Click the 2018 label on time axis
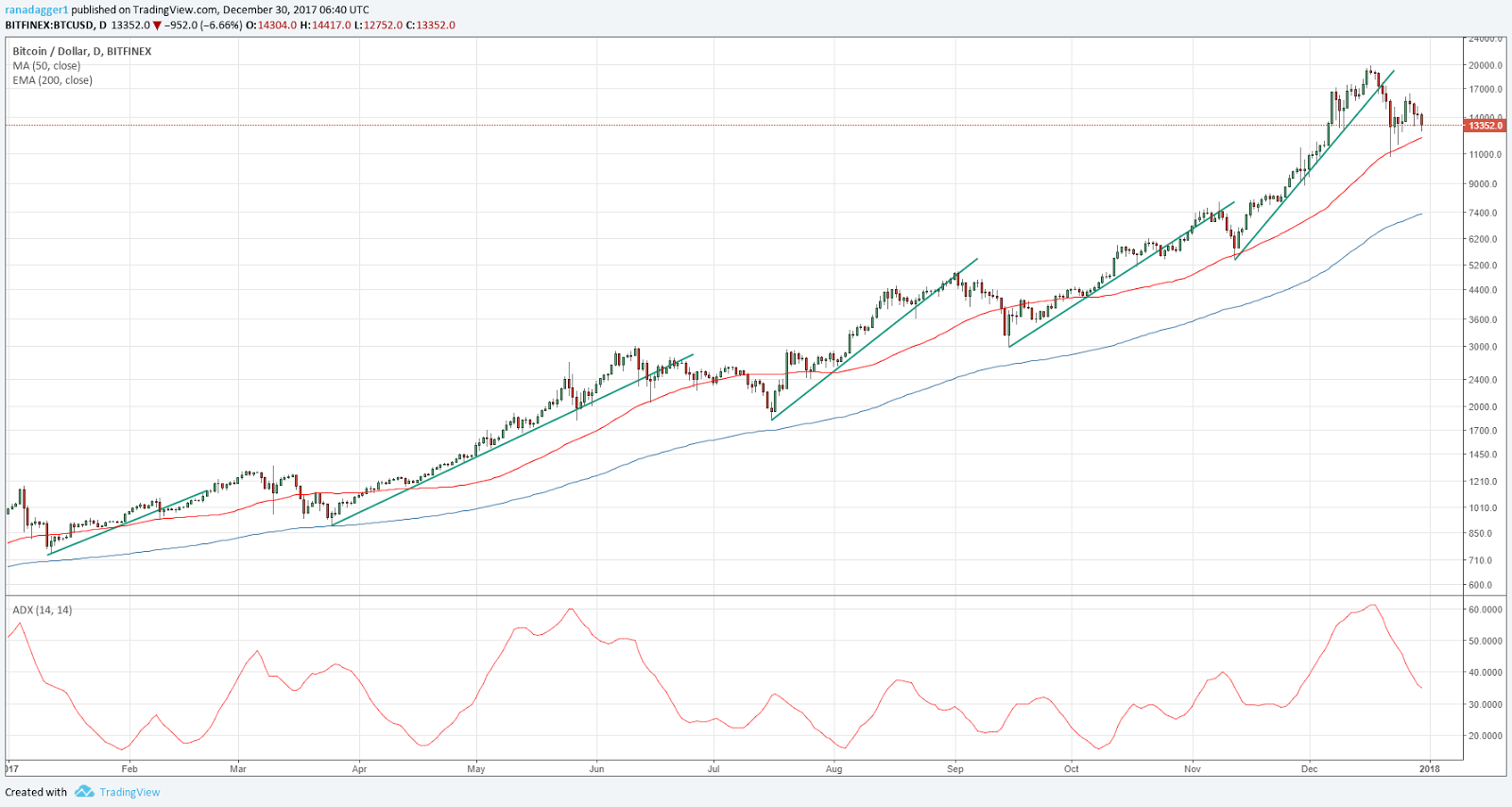Image resolution: width=1512 pixels, height=807 pixels. pos(1431,769)
